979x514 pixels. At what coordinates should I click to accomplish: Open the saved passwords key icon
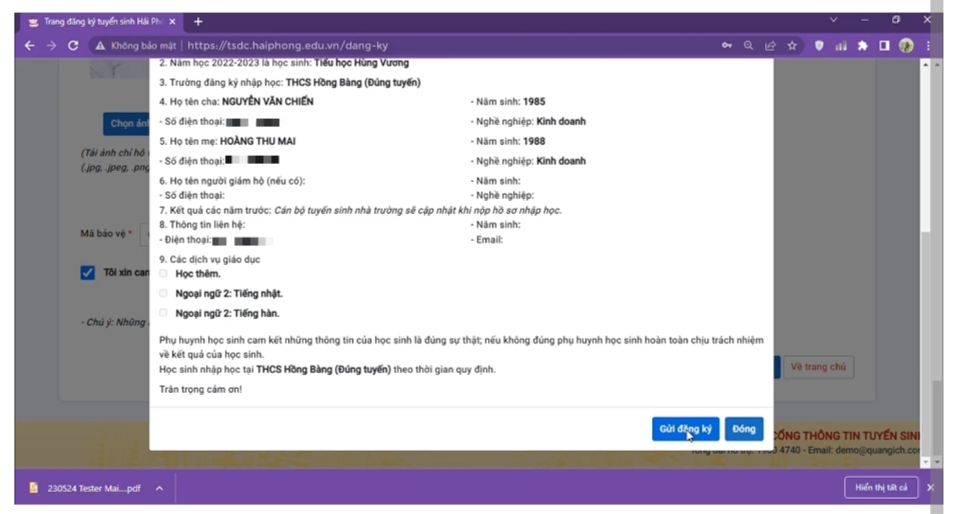point(726,45)
